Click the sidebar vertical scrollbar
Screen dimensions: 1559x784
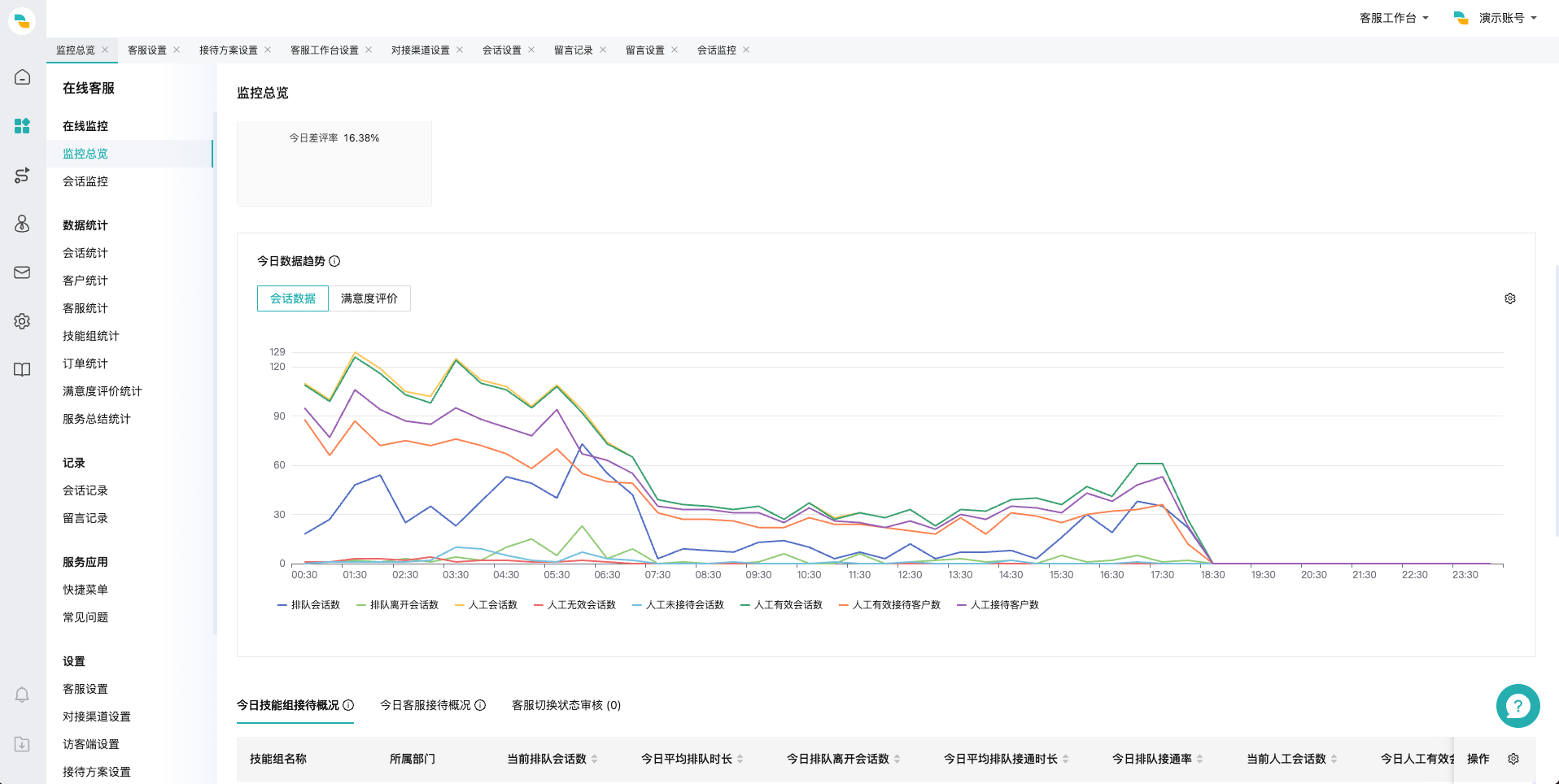pyautogui.click(x=215, y=374)
